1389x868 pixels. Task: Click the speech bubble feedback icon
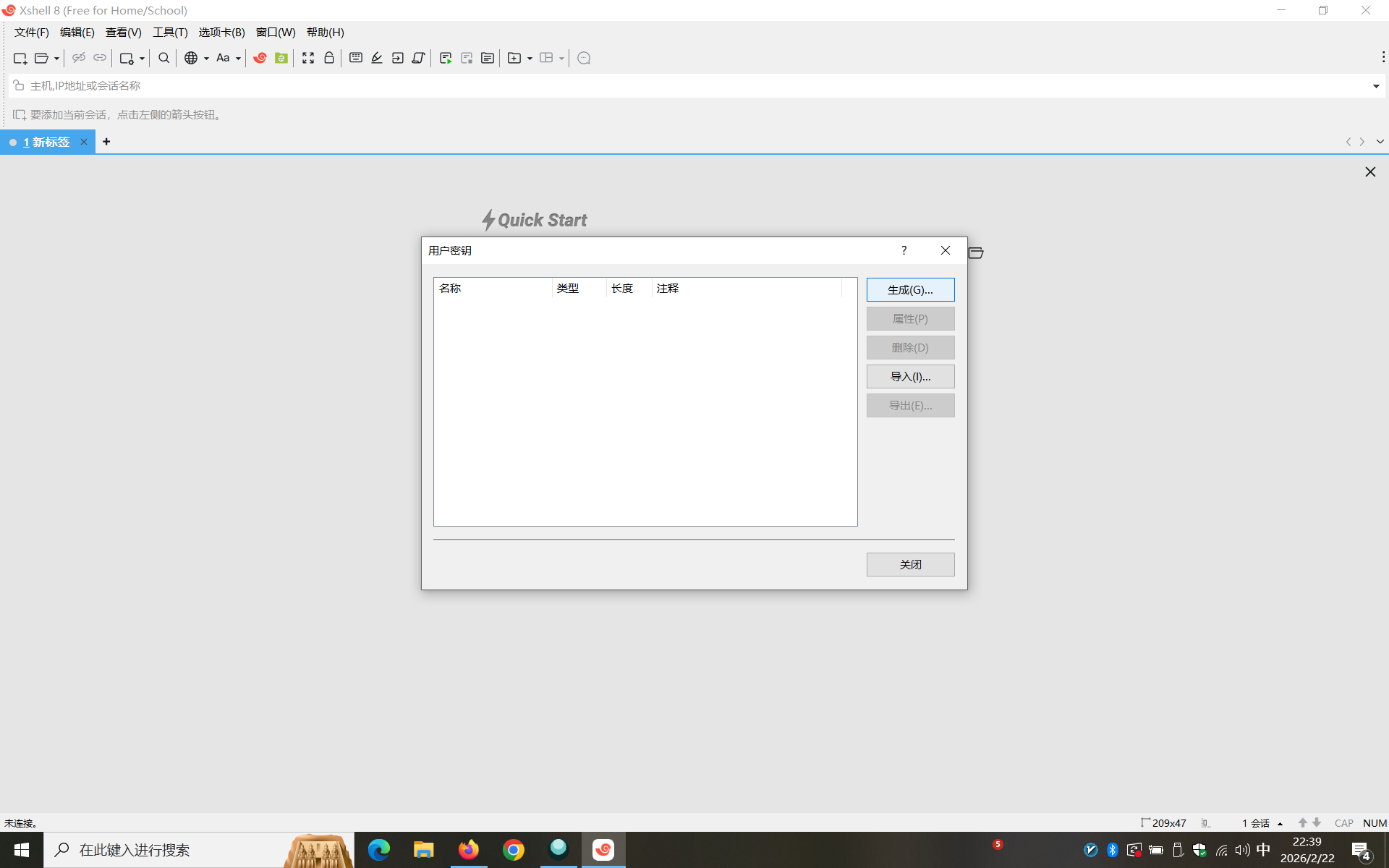585,58
